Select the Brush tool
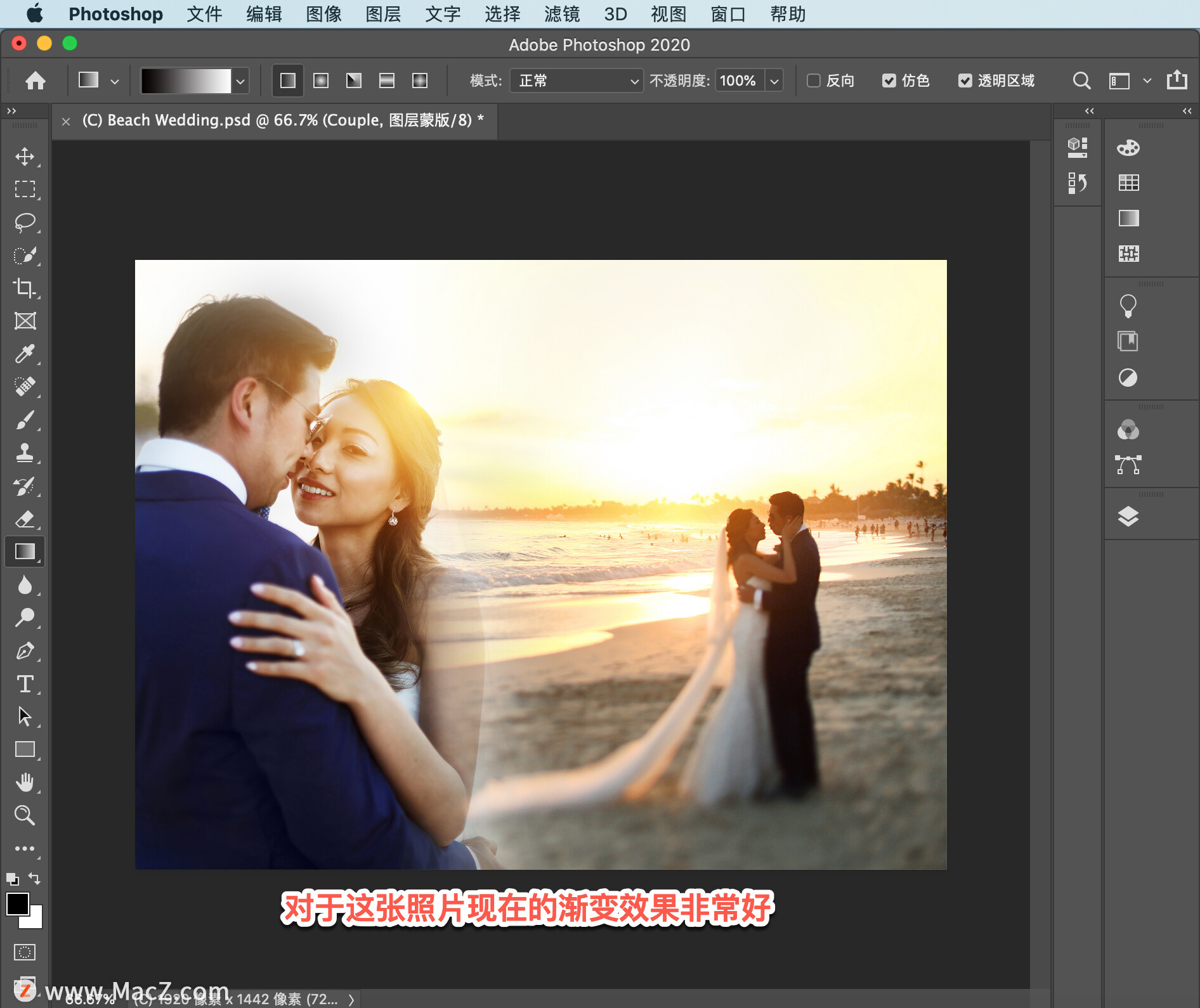Viewport: 1200px width, 1008px height. pyautogui.click(x=25, y=420)
